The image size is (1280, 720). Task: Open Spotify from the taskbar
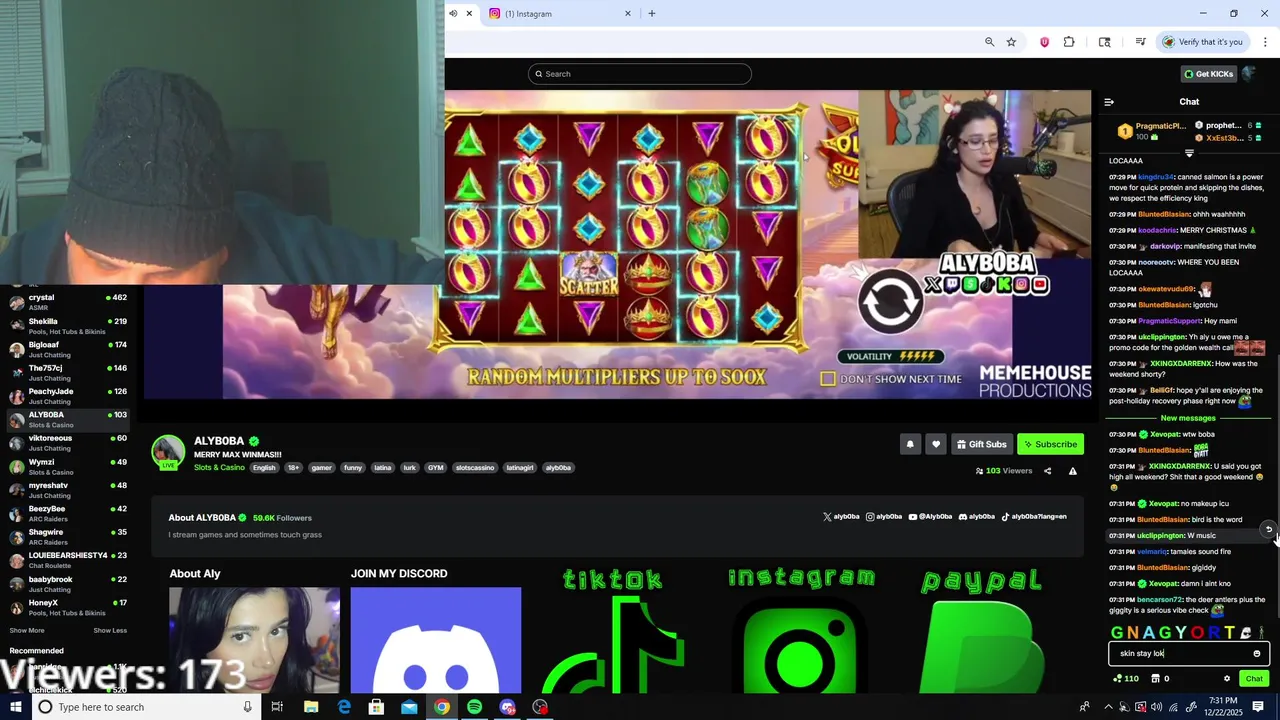[474, 707]
